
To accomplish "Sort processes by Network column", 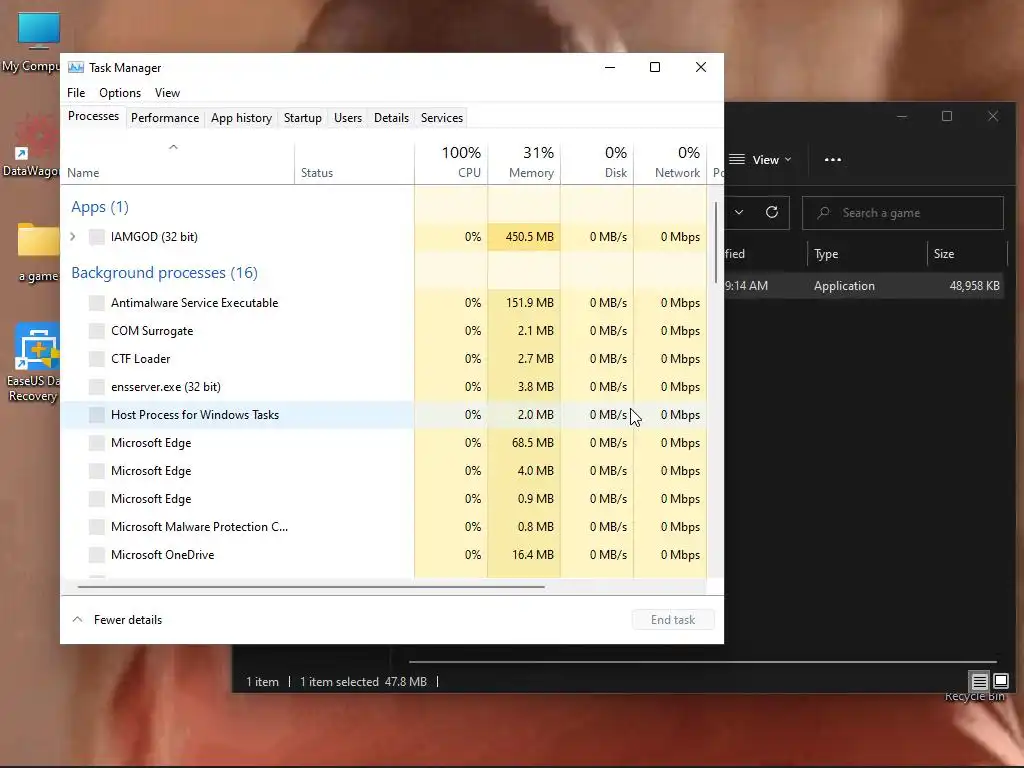I will point(670,162).
